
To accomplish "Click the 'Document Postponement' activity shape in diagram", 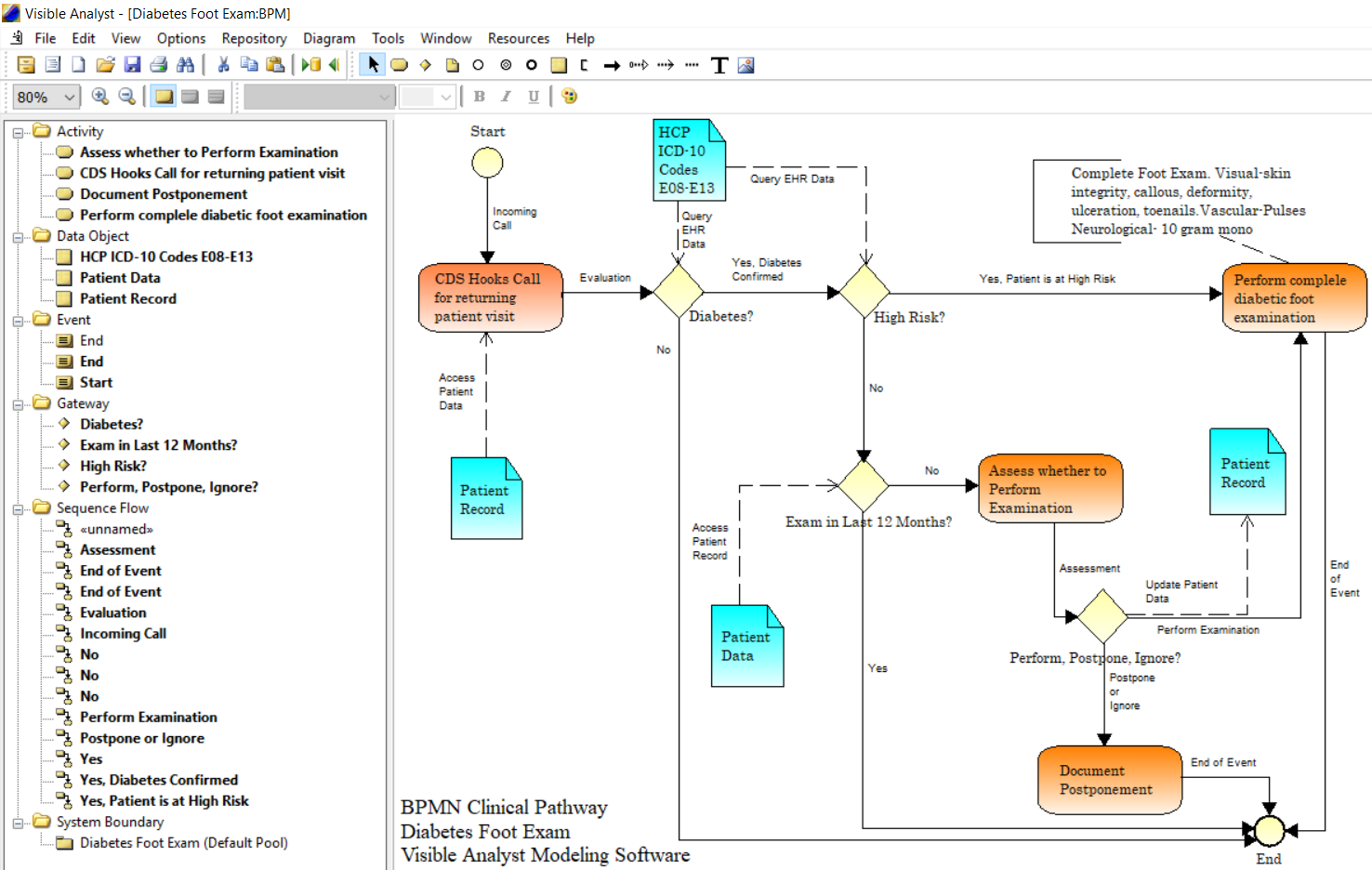I will click(x=1109, y=780).
